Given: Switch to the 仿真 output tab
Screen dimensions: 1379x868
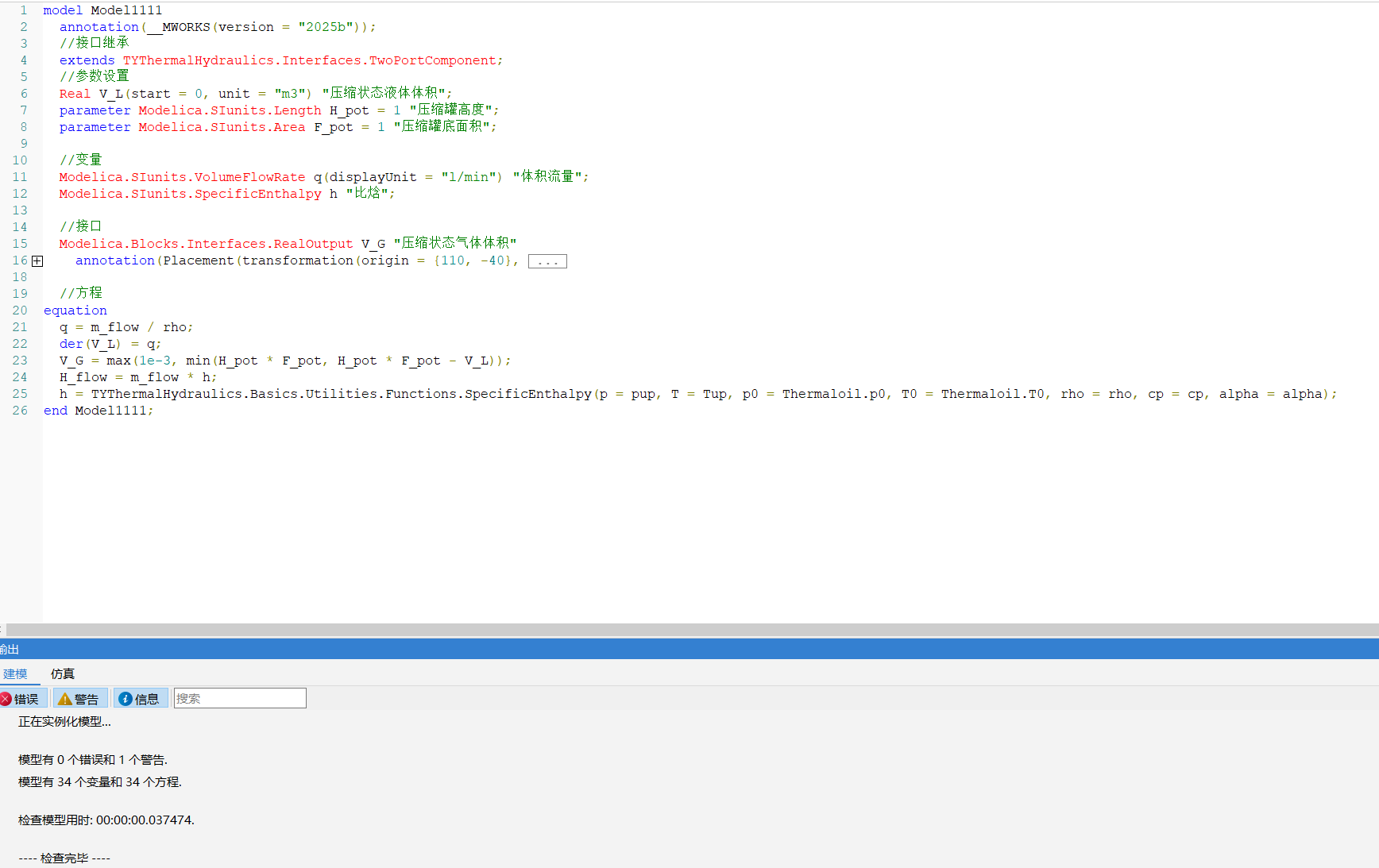Looking at the screenshot, I should tap(63, 674).
